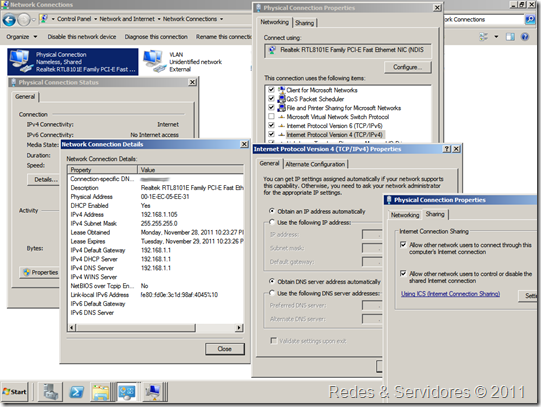Click the Forward navigation arrow

(x=24, y=20)
